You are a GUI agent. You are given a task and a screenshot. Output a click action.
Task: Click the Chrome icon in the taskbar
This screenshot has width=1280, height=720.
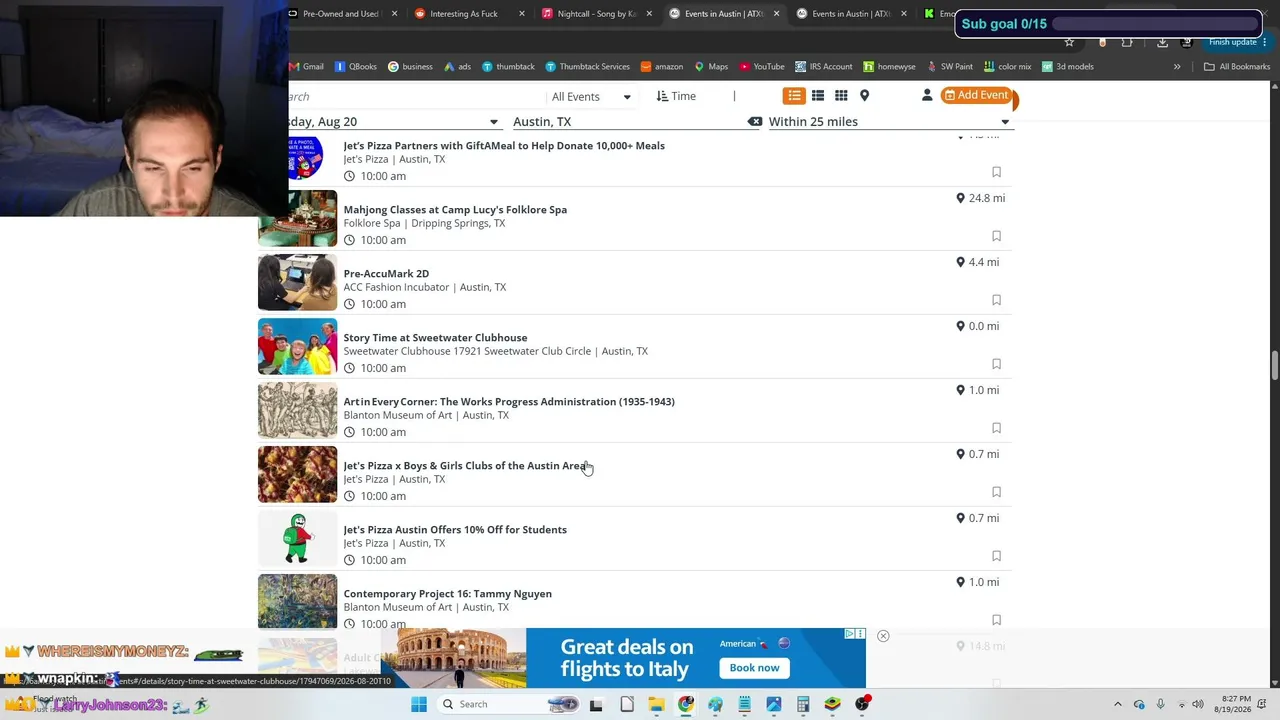pyautogui.click(x=686, y=704)
